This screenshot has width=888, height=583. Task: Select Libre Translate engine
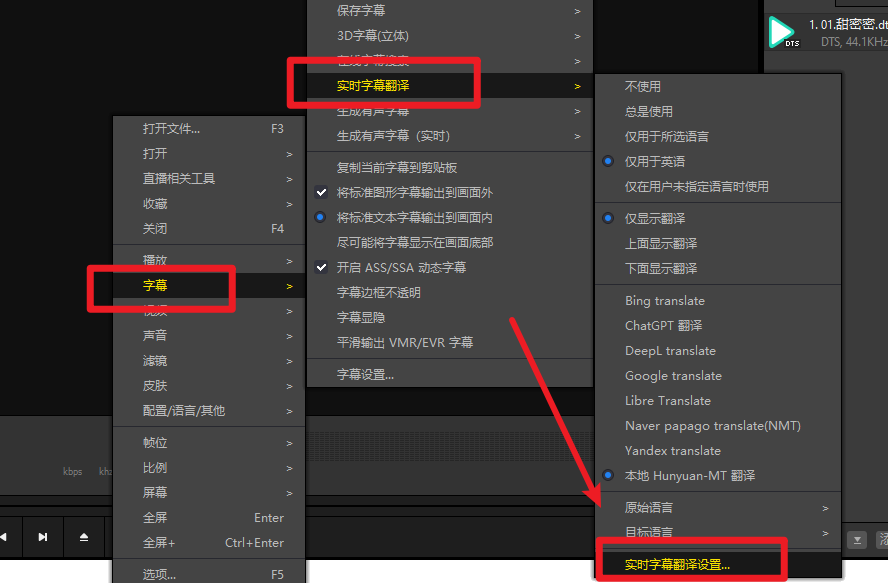[x=718, y=401]
